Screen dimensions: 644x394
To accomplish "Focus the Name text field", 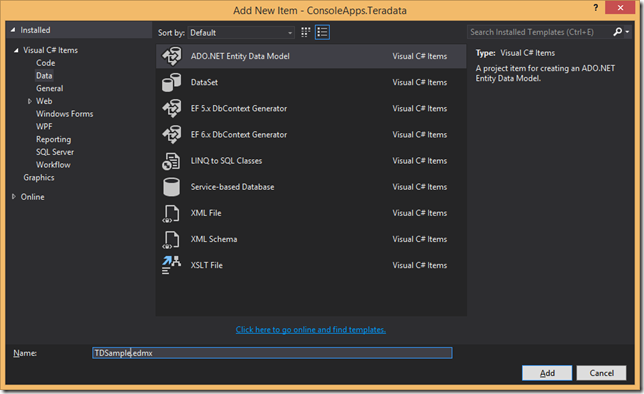I will click(x=272, y=353).
